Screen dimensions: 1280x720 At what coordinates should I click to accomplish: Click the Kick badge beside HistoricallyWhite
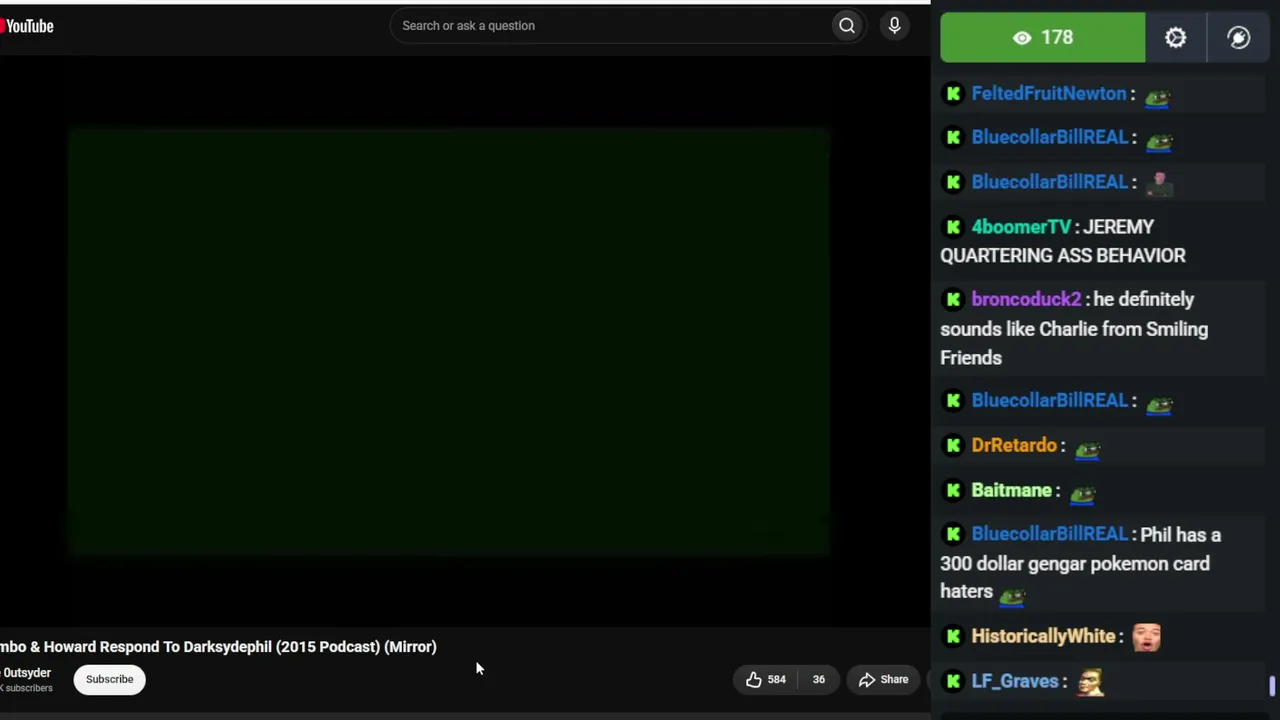[x=953, y=636]
